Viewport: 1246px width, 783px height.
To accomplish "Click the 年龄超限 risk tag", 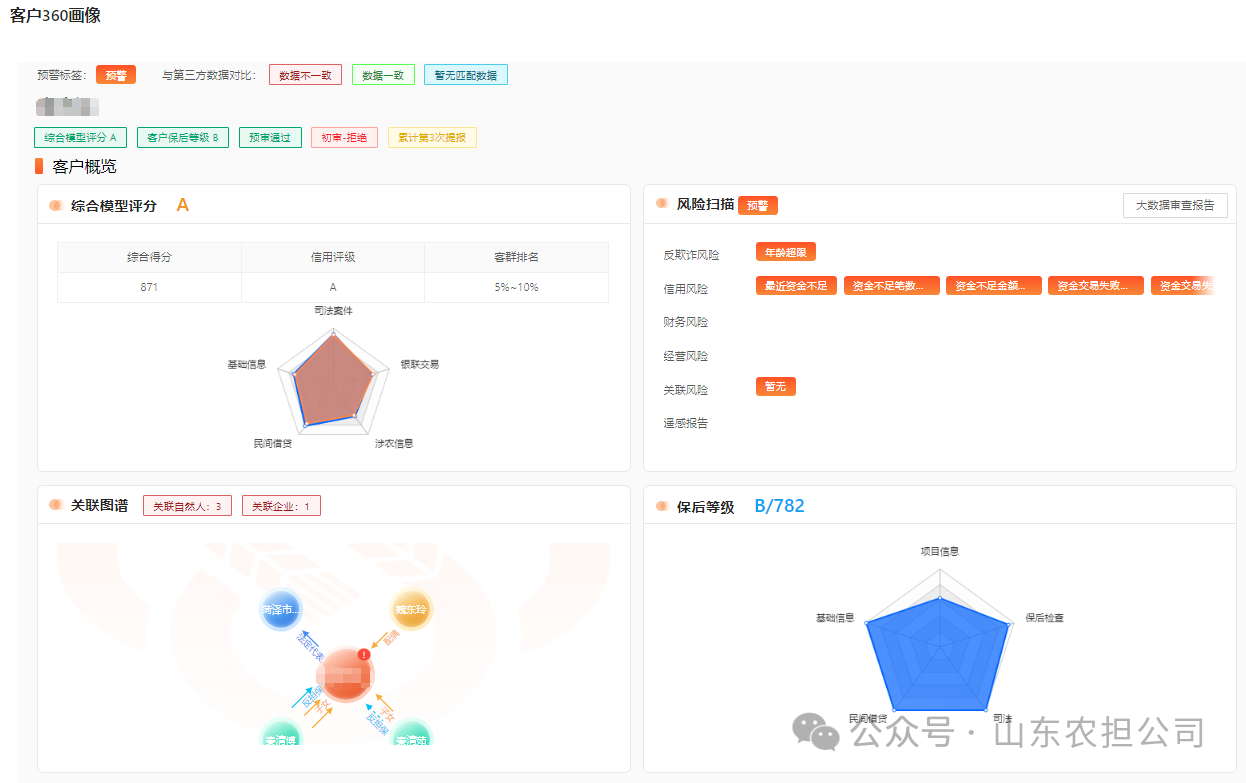I will click(x=786, y=252).
